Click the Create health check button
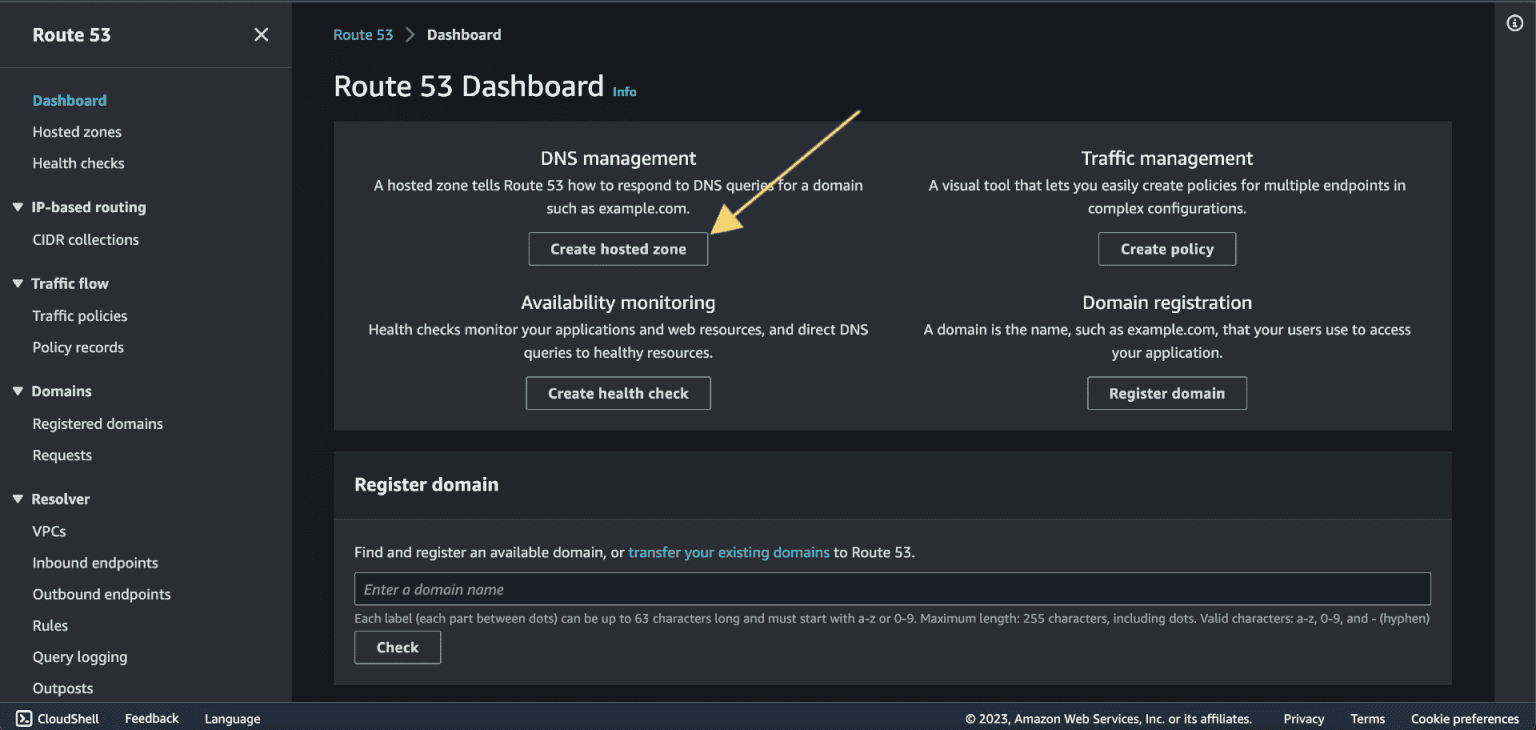Viewport: 1536px width, 730px height. coord(618,393)
